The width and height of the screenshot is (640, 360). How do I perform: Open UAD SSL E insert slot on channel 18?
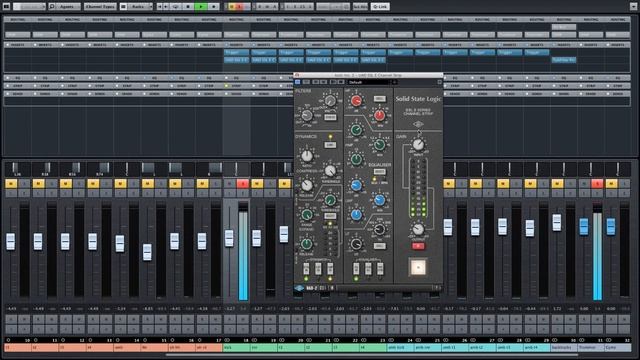[x=236, y=60]
